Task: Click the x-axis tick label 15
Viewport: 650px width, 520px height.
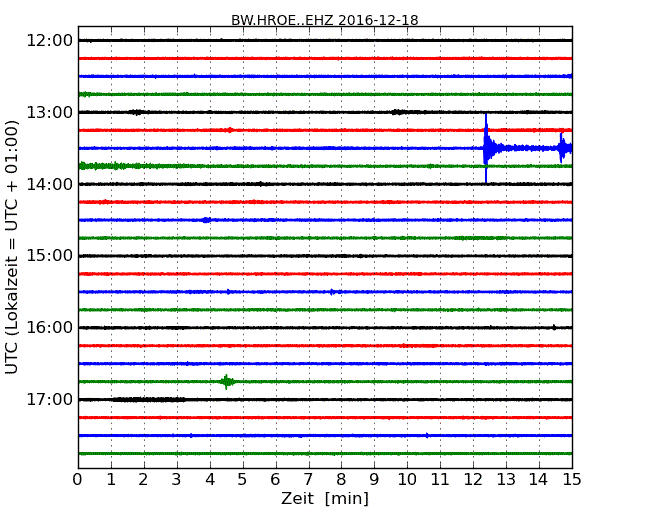Action: coord(572,480)
